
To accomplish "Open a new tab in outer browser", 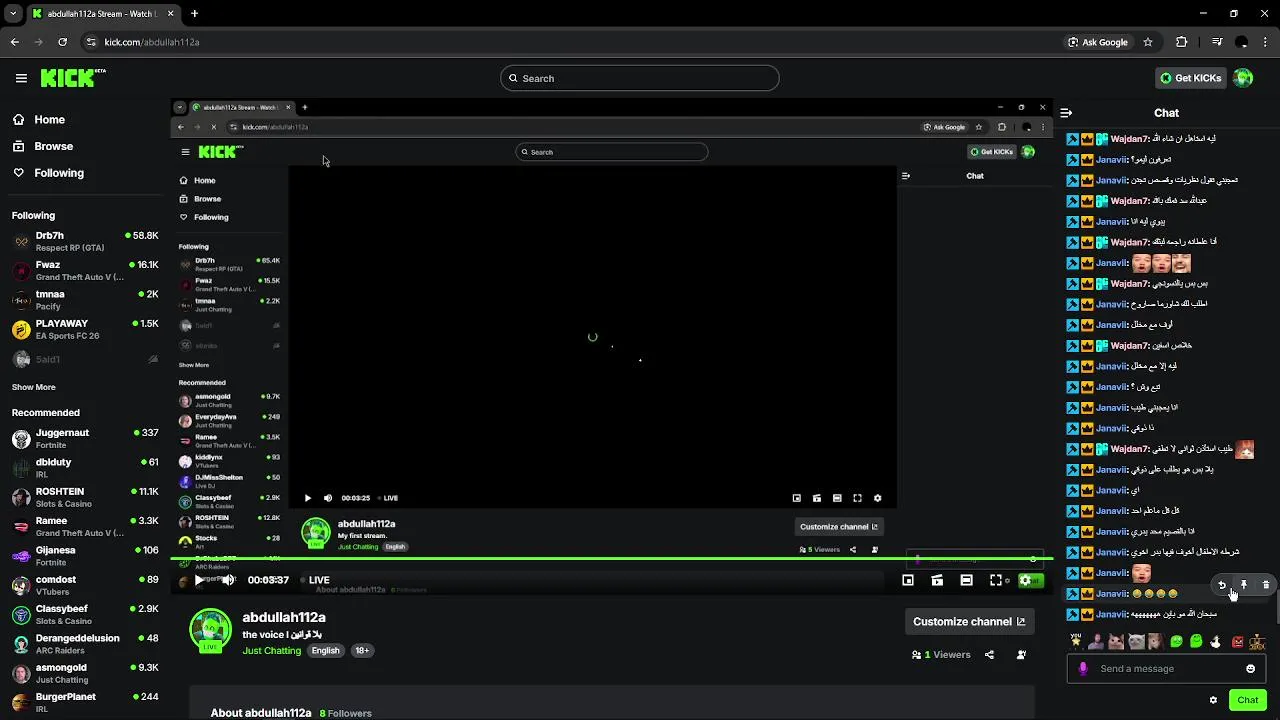I will point(194,14).
